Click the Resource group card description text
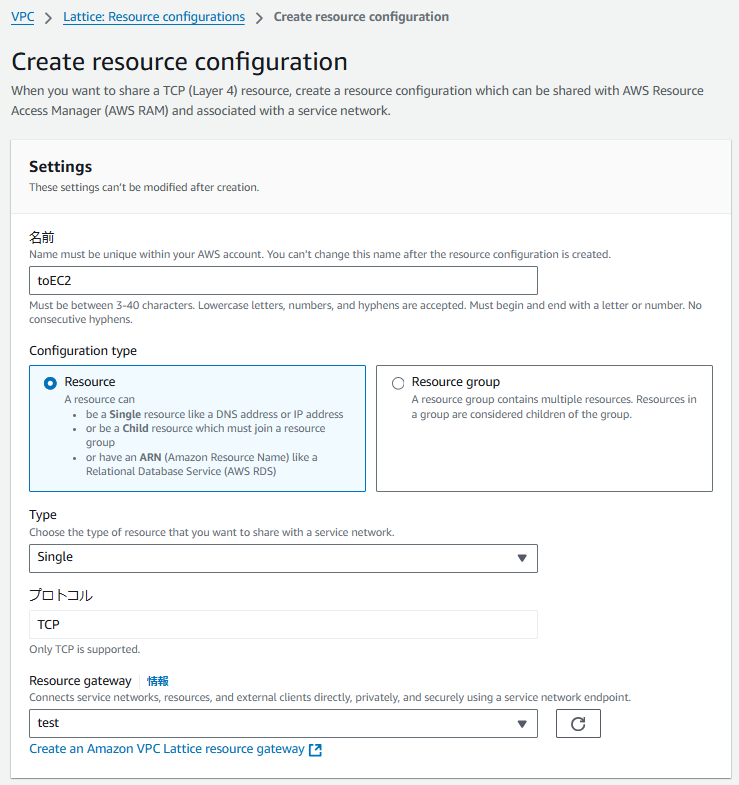The image size is (739, 785). tap(554, 407)
